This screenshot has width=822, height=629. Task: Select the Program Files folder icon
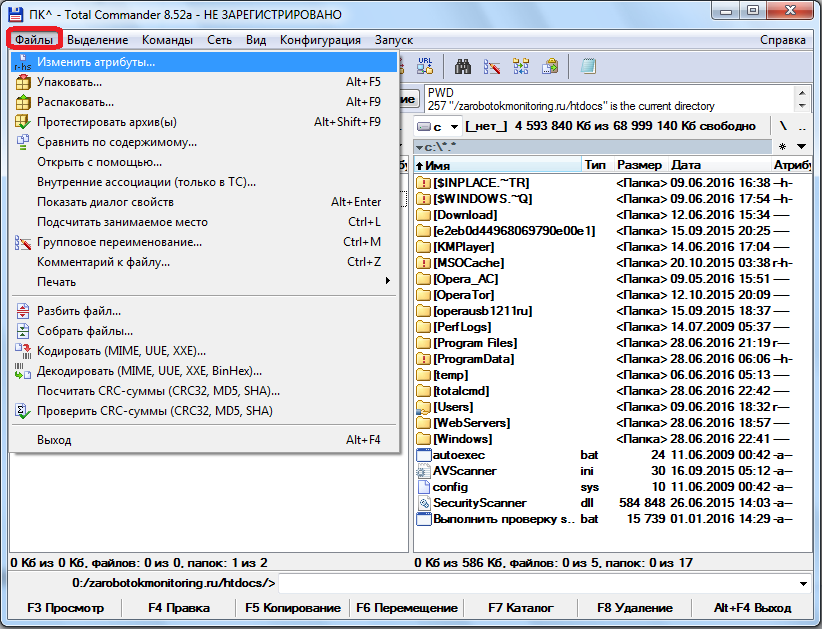(423, 343)
